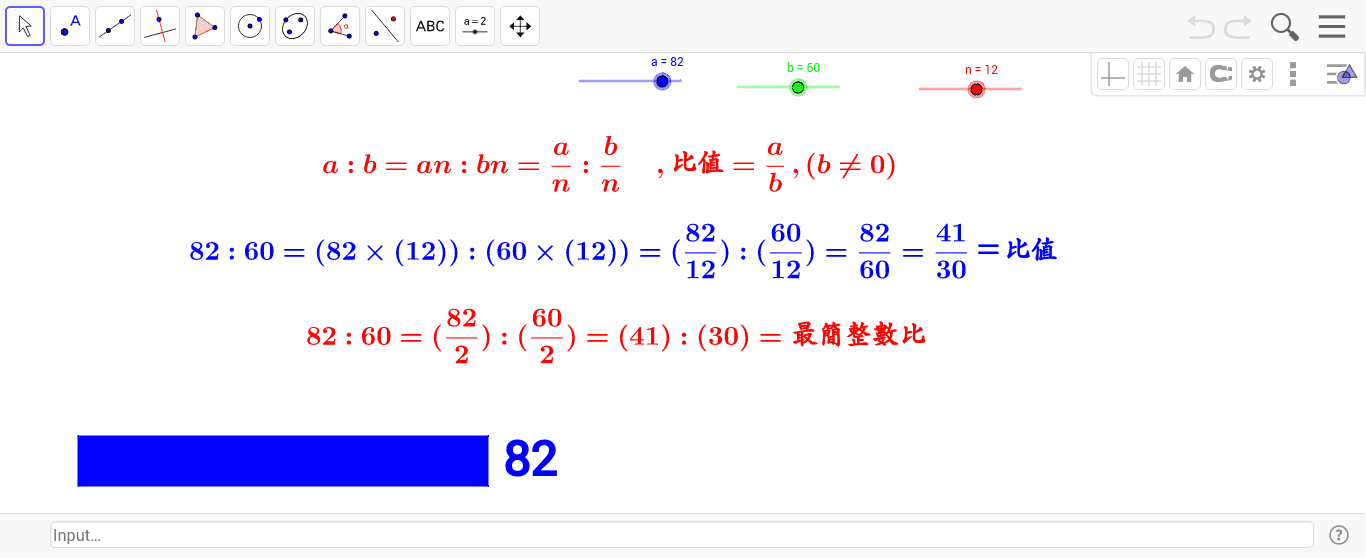Select the Angle measurement tool
The height and width of the screenshot is (558, 1366).
pos(340,26)
